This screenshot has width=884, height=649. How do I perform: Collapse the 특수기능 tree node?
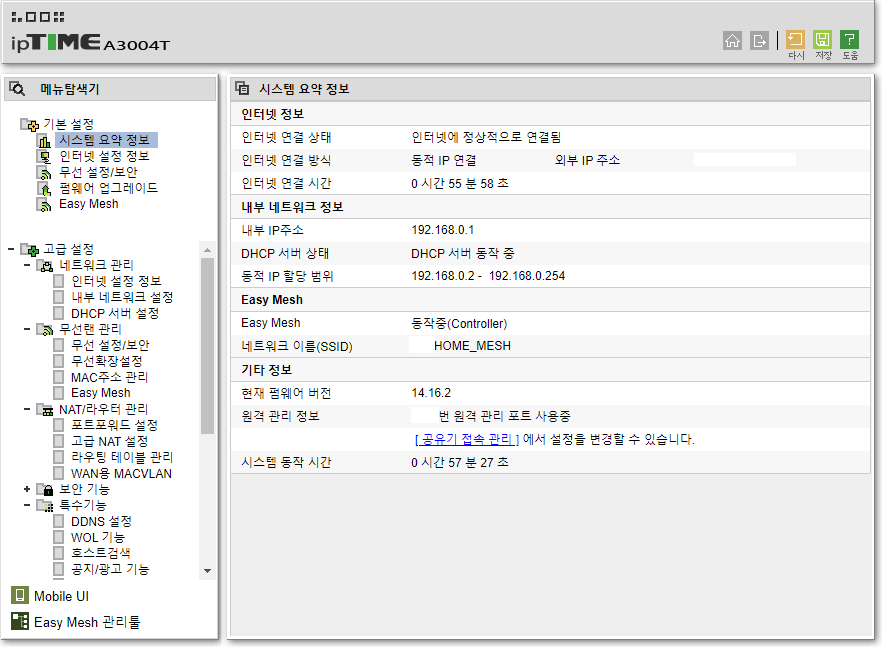coord(26,505)
